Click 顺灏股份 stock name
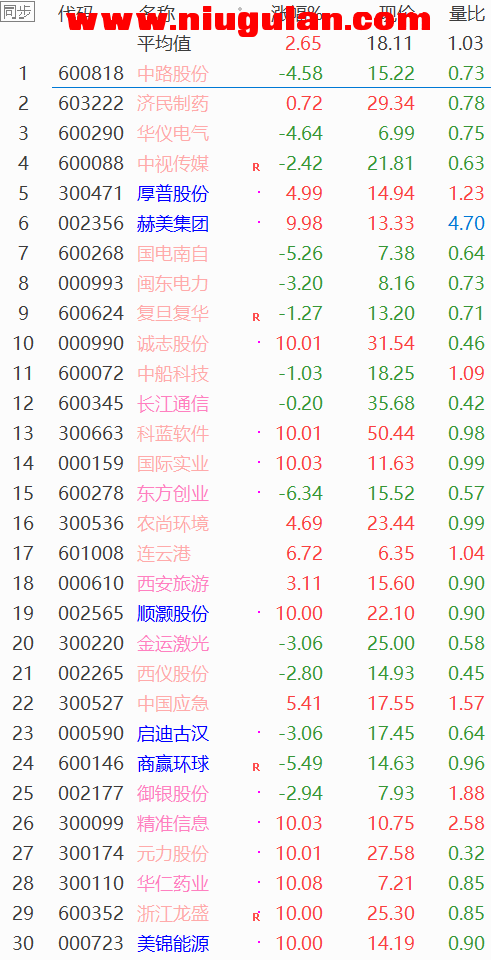The image size is (491, 960). click(173, 613)
